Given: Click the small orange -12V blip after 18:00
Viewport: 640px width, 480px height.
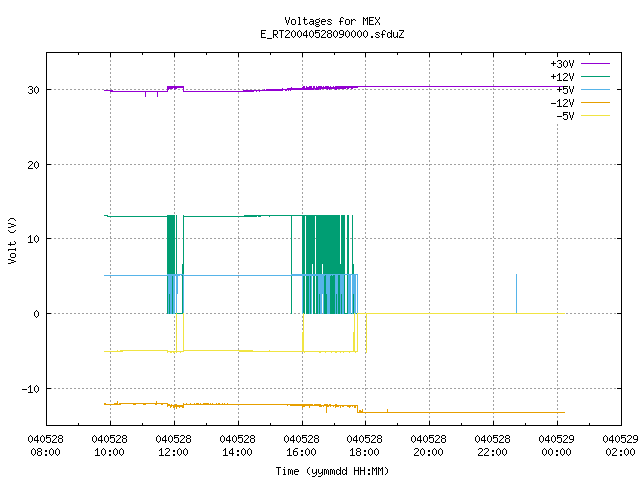Looking at the screenshot, I should pyautogui.click(x=387, y=411).
